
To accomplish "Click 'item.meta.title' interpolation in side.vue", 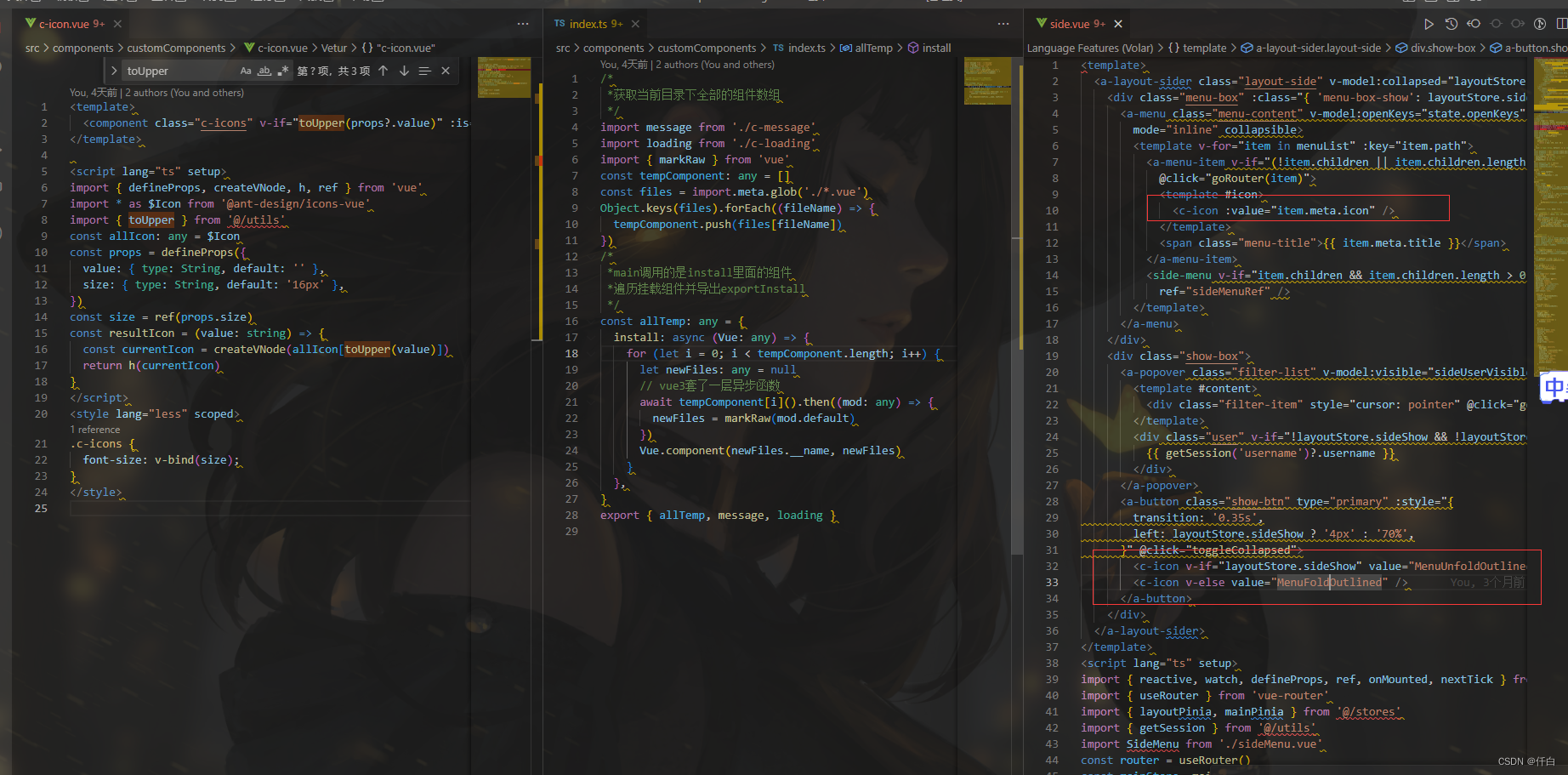I will coord(1392,243).
